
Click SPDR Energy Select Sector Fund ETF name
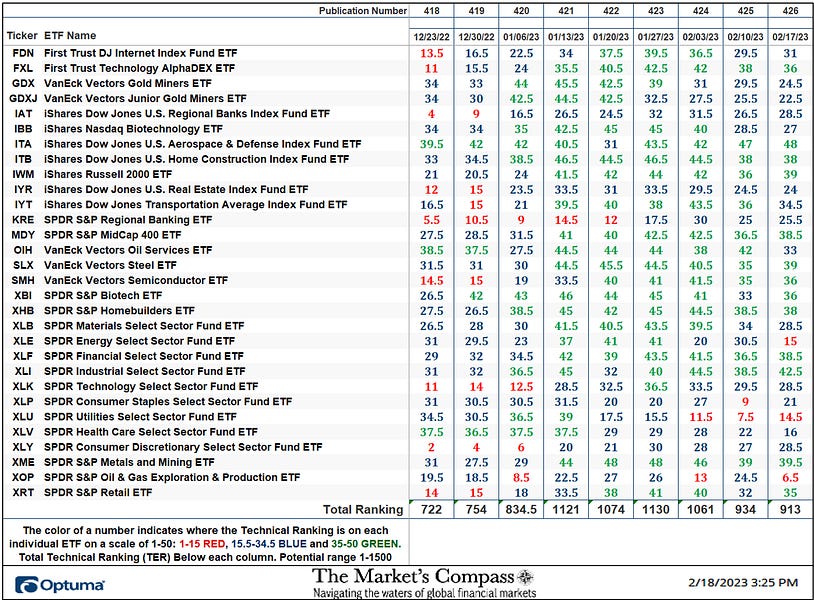(140, 341)
